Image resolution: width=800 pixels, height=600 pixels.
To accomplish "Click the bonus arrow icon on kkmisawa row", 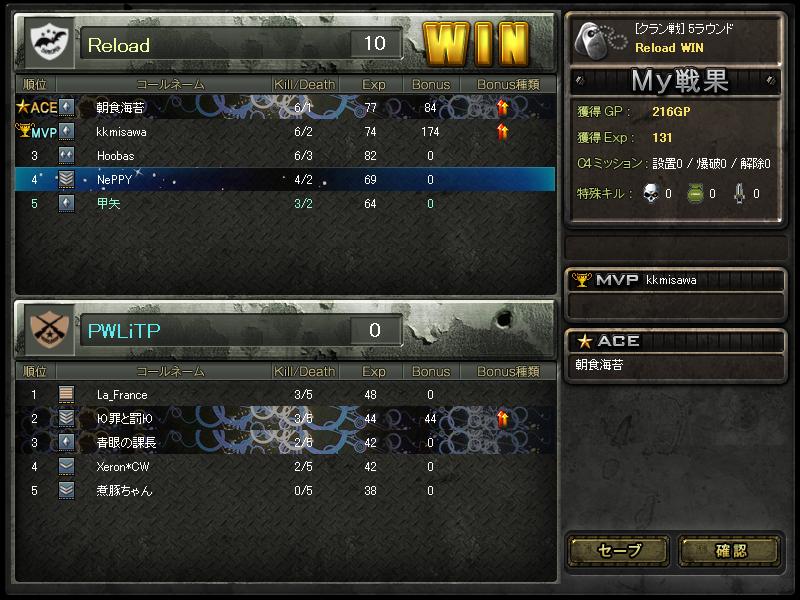I will pyautogui.click(x=503, y=132).
